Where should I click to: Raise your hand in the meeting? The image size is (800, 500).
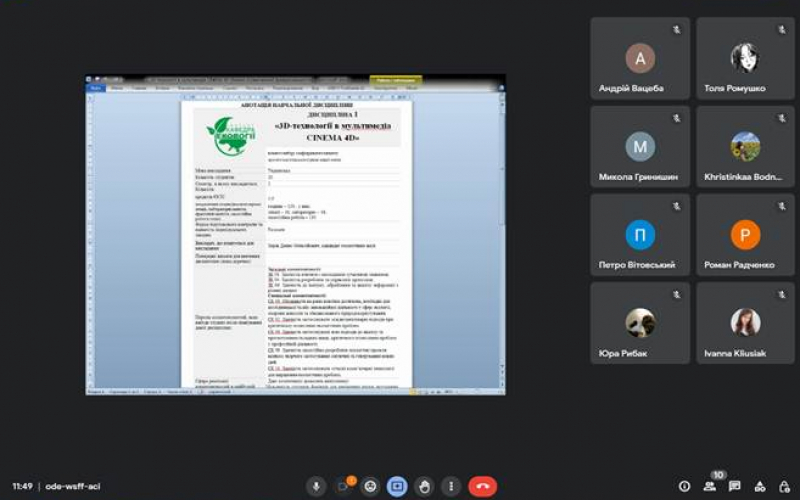424,486
